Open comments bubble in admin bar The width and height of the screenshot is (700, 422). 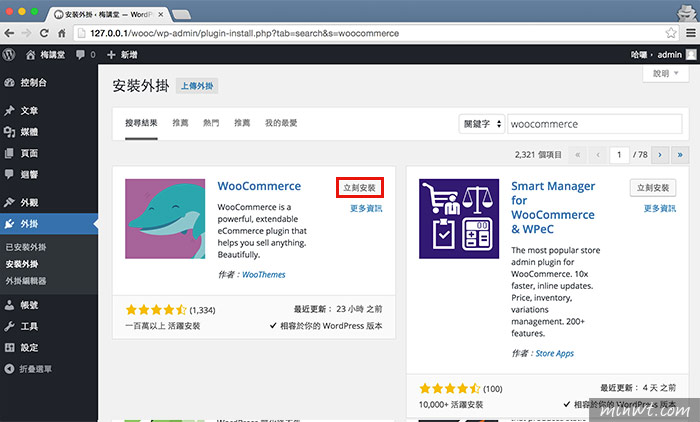[x=85, y=54]
